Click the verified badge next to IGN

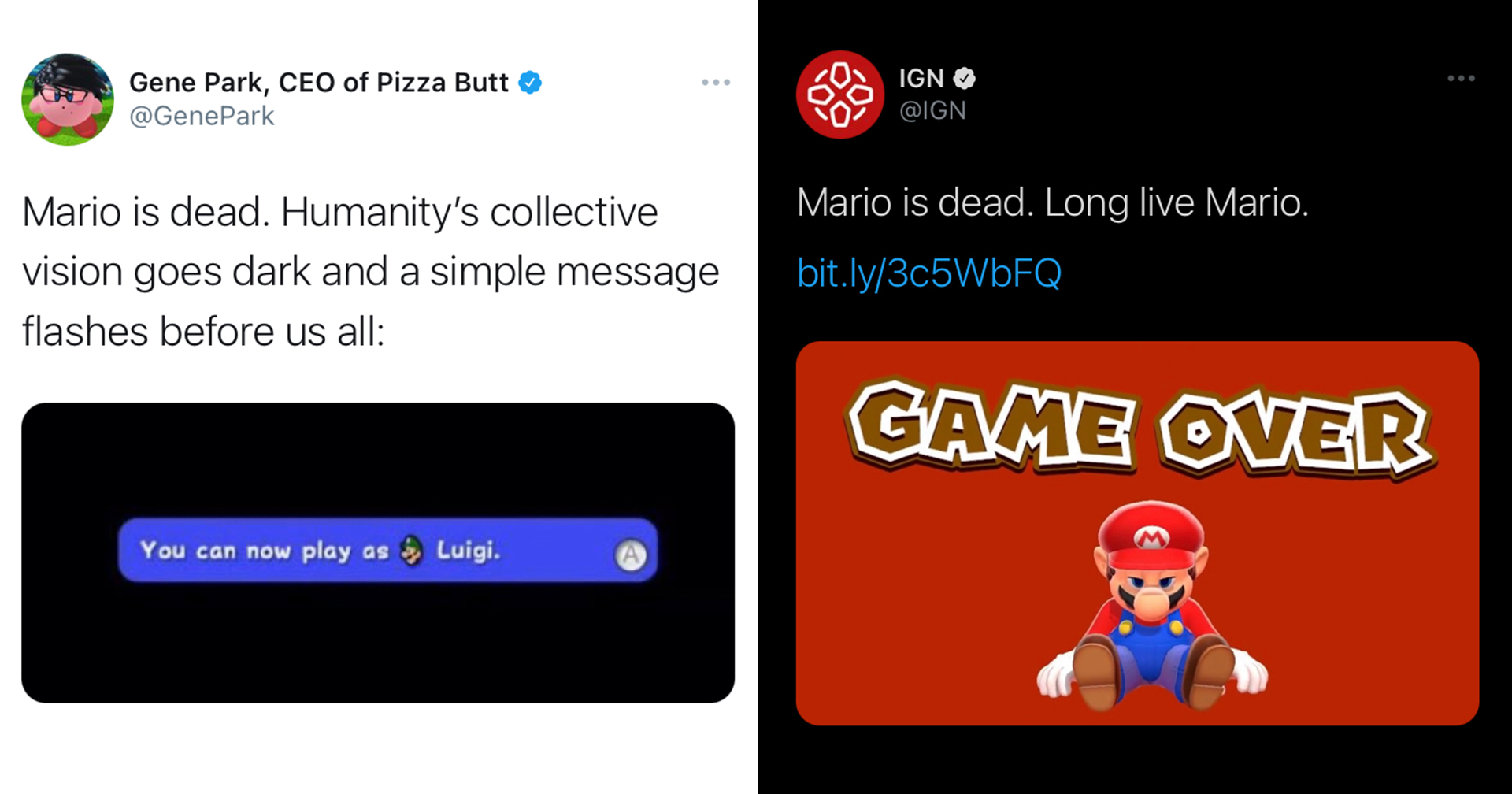[965, 78]
